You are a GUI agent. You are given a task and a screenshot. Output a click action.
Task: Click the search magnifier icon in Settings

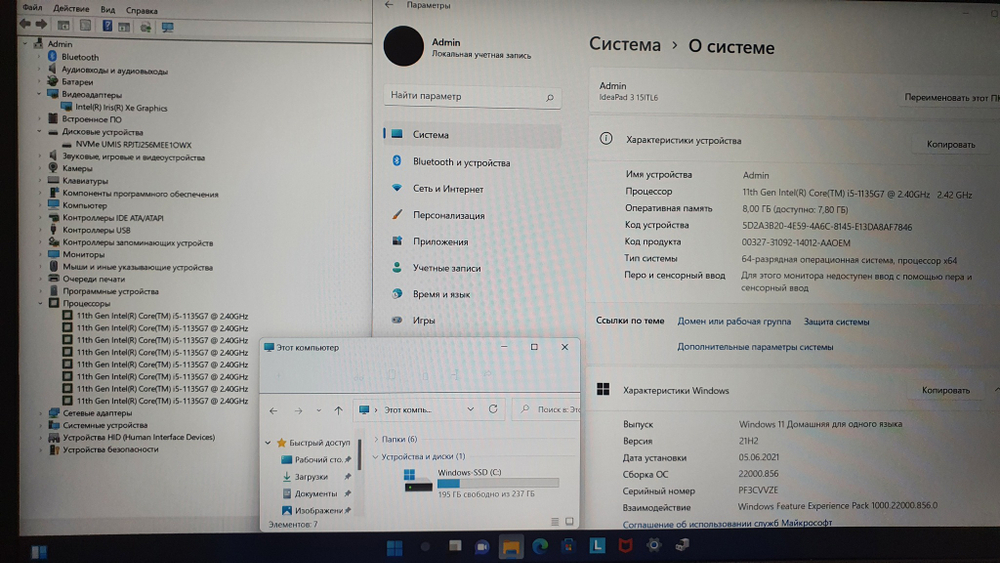(x=550, y=98)
